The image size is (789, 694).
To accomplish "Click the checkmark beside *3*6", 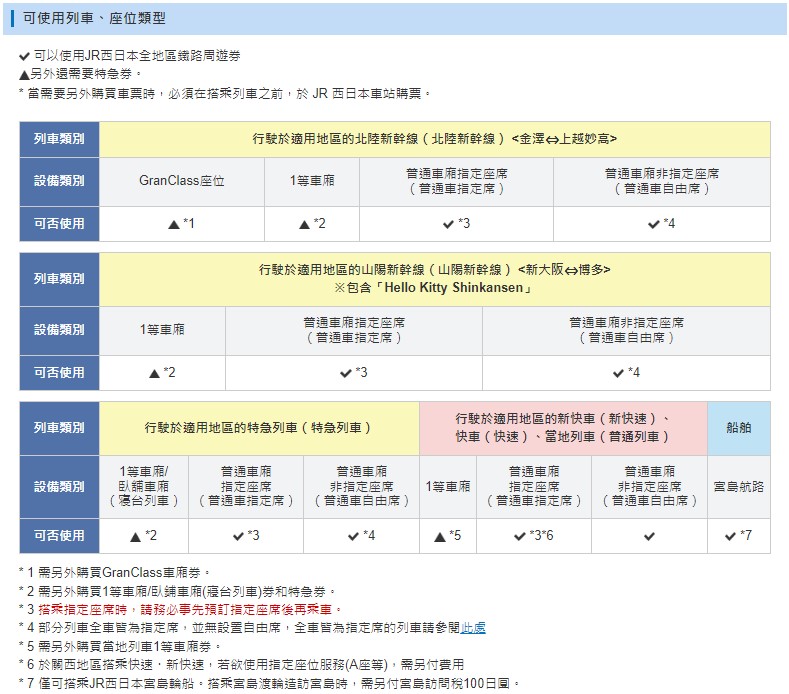I will [x=520, y=536].
